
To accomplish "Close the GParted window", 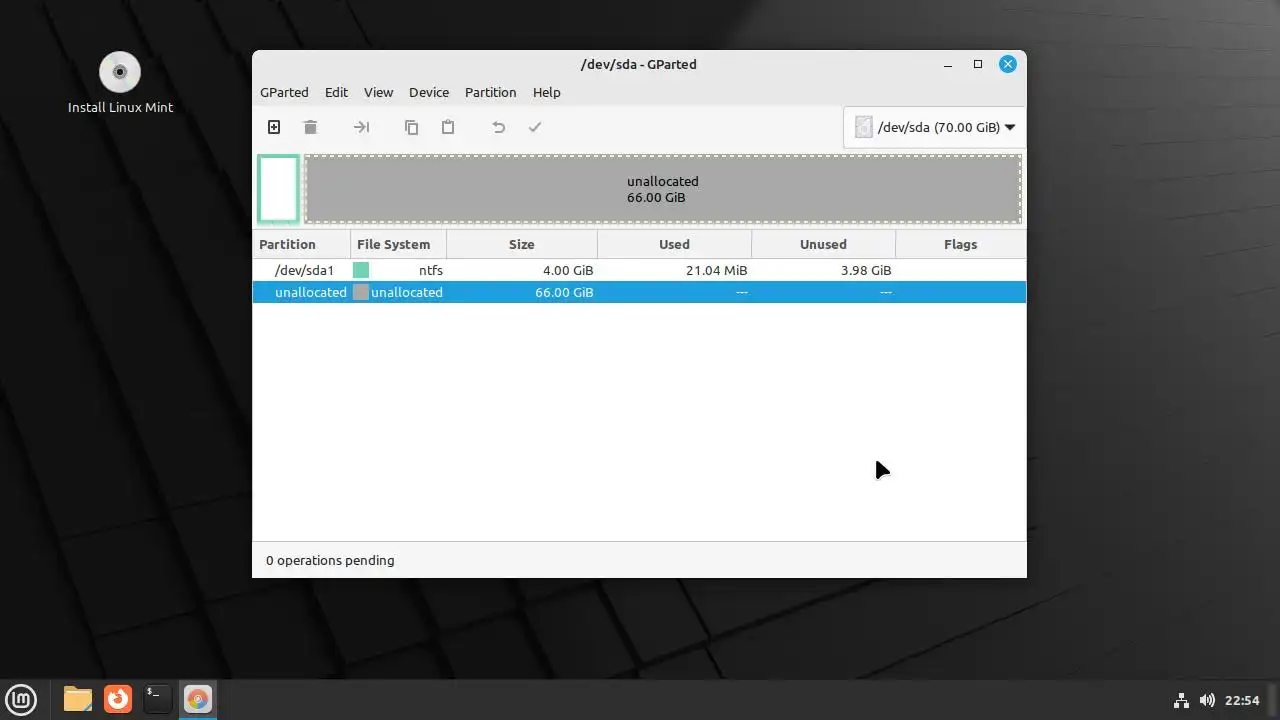I will click(x=1008, y=64).
